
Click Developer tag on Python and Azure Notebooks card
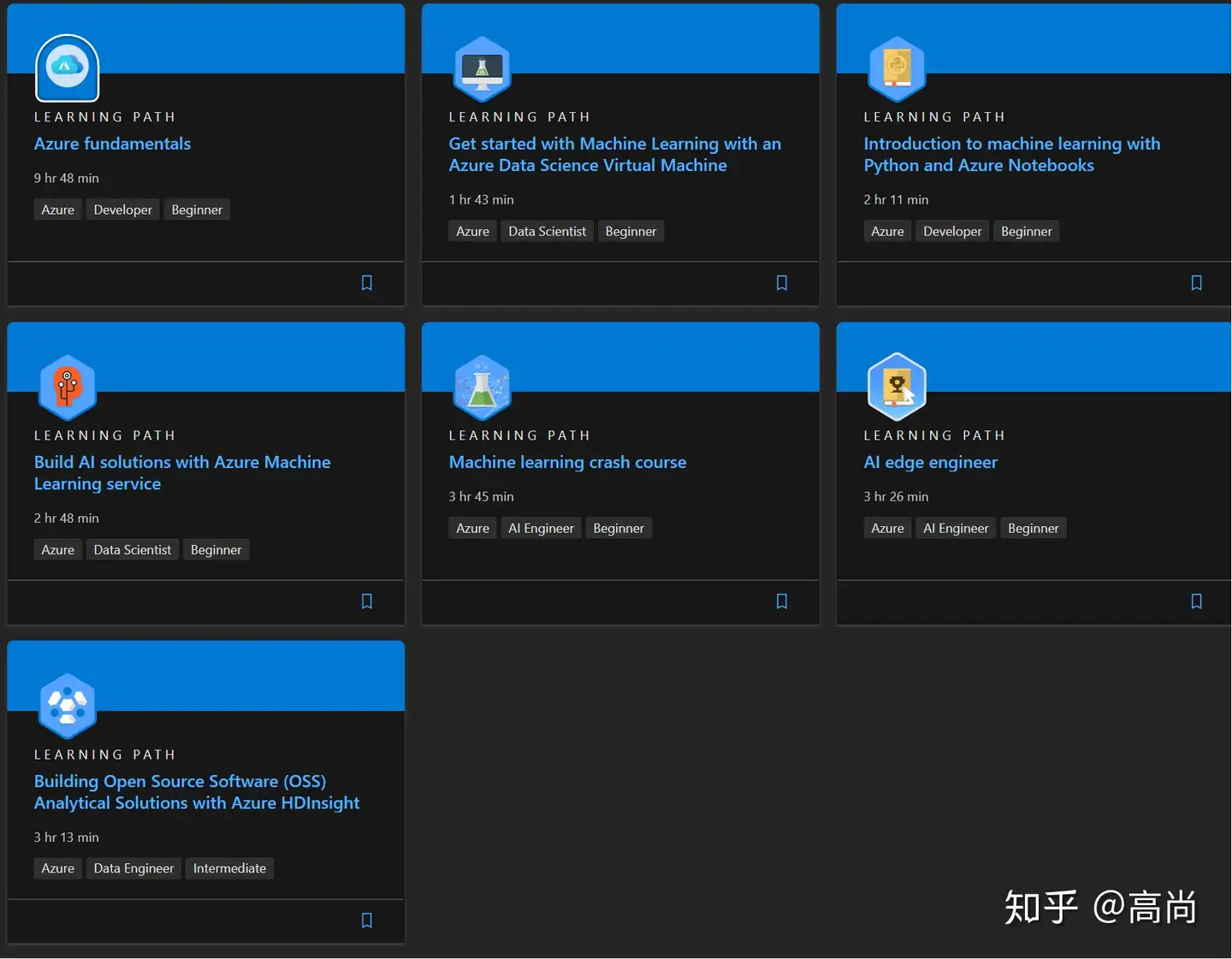[953, 231]
